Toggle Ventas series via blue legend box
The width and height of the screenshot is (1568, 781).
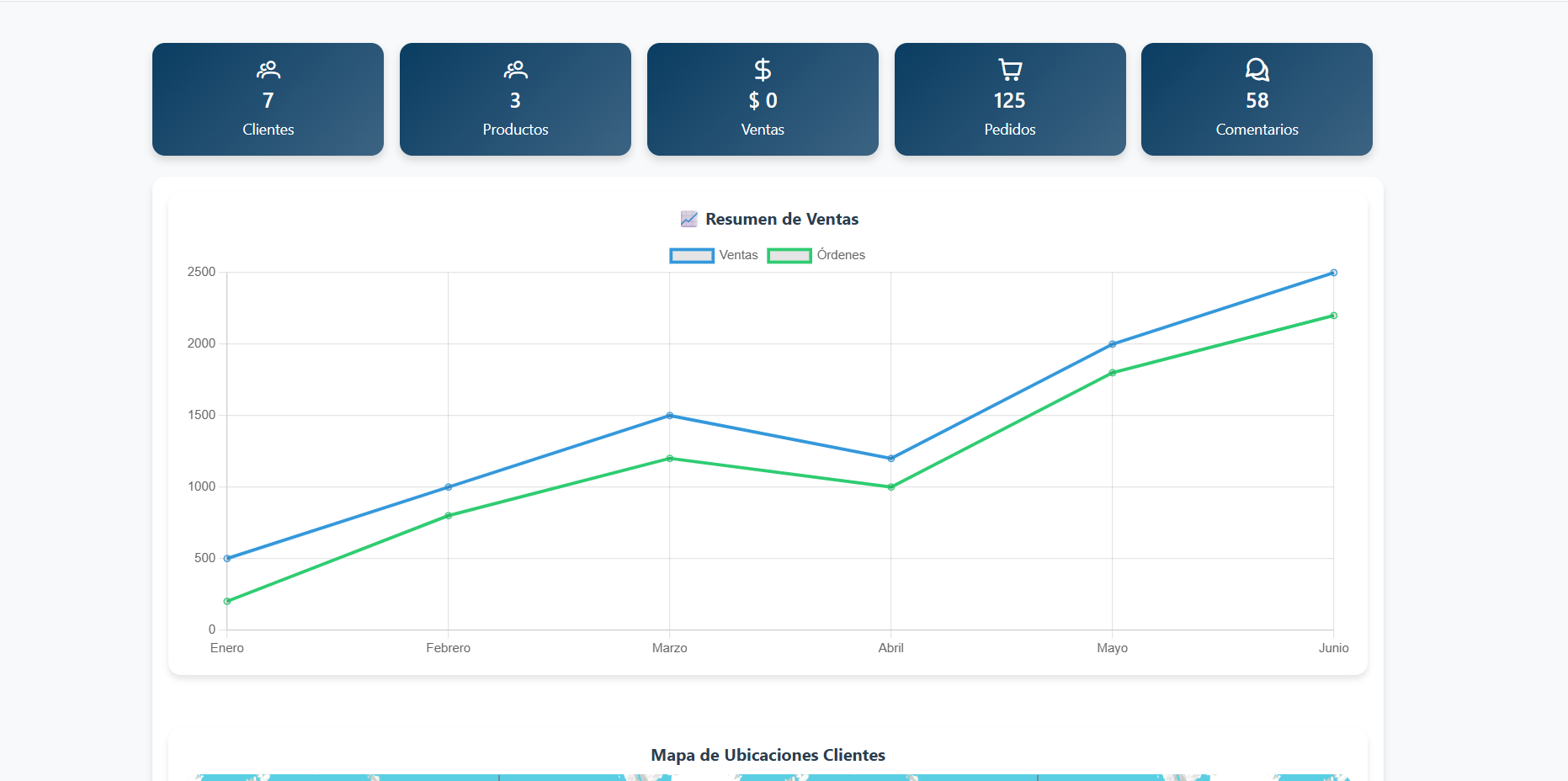click(692, 256)
